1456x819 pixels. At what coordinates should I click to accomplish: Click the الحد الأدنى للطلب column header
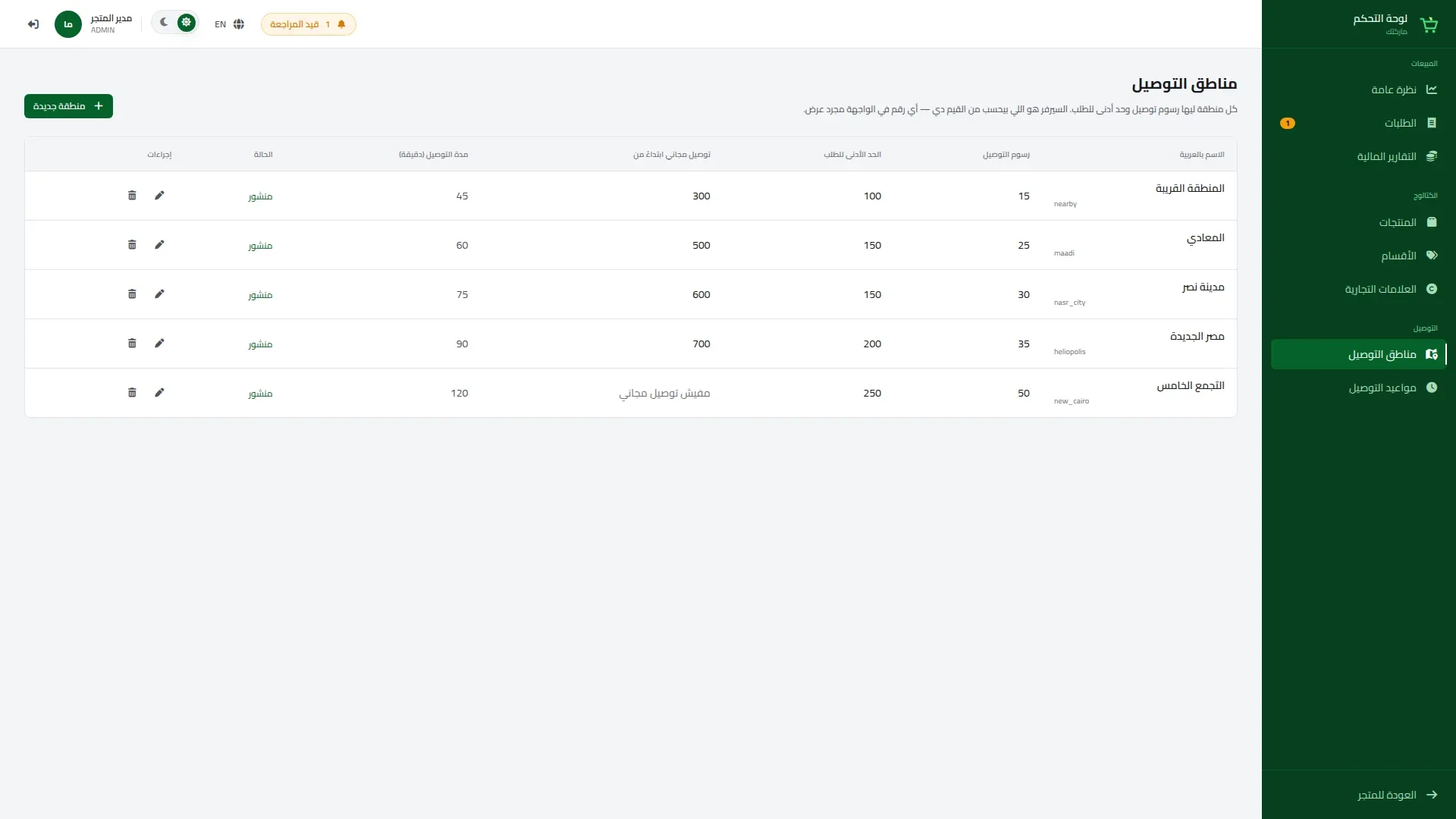tap(852, 155)
